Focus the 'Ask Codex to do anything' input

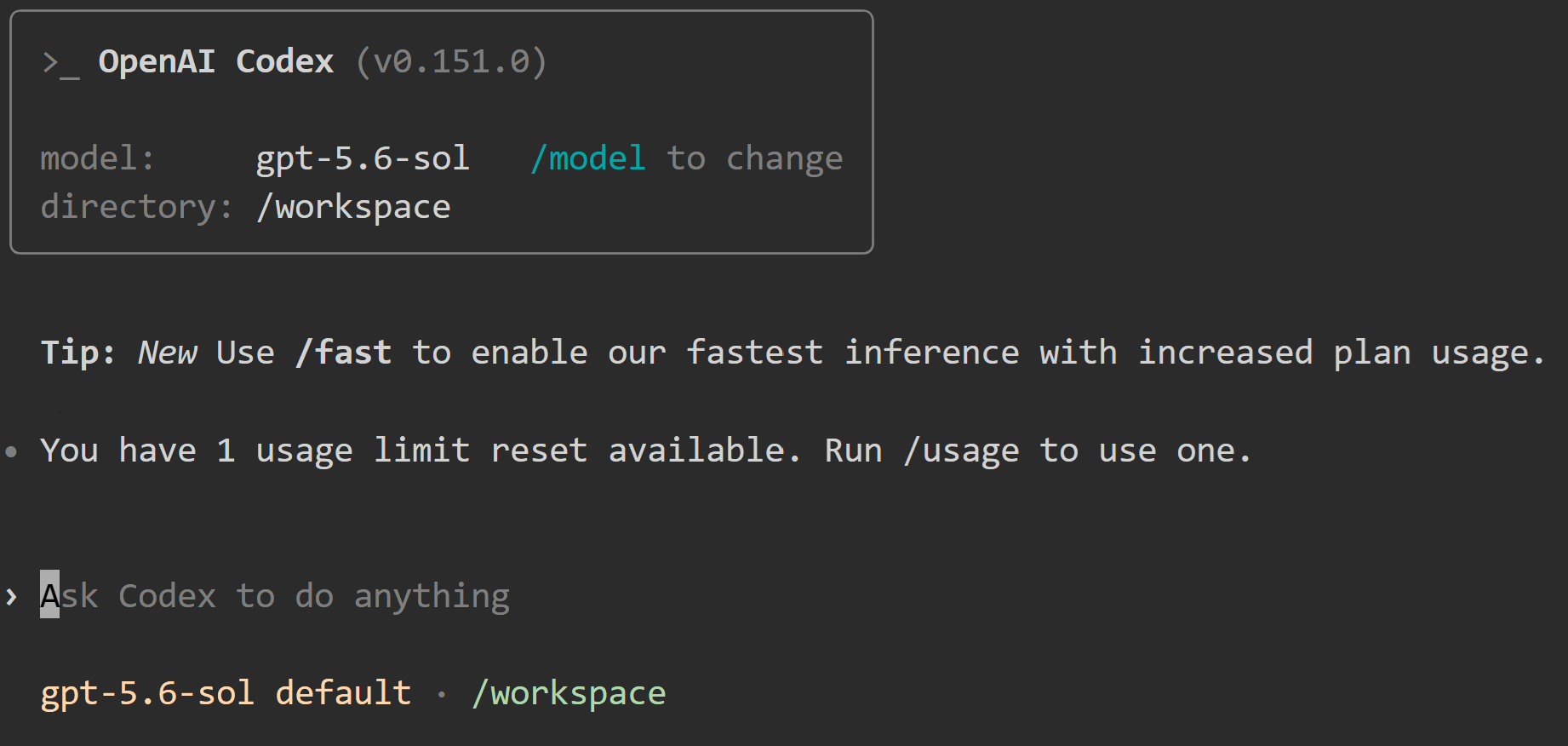click(275, 595)
